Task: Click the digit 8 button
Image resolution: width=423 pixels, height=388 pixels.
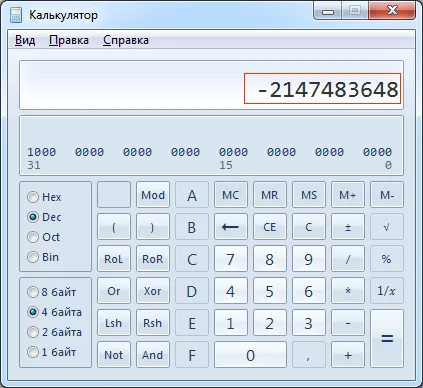Action: click(270, 259)
